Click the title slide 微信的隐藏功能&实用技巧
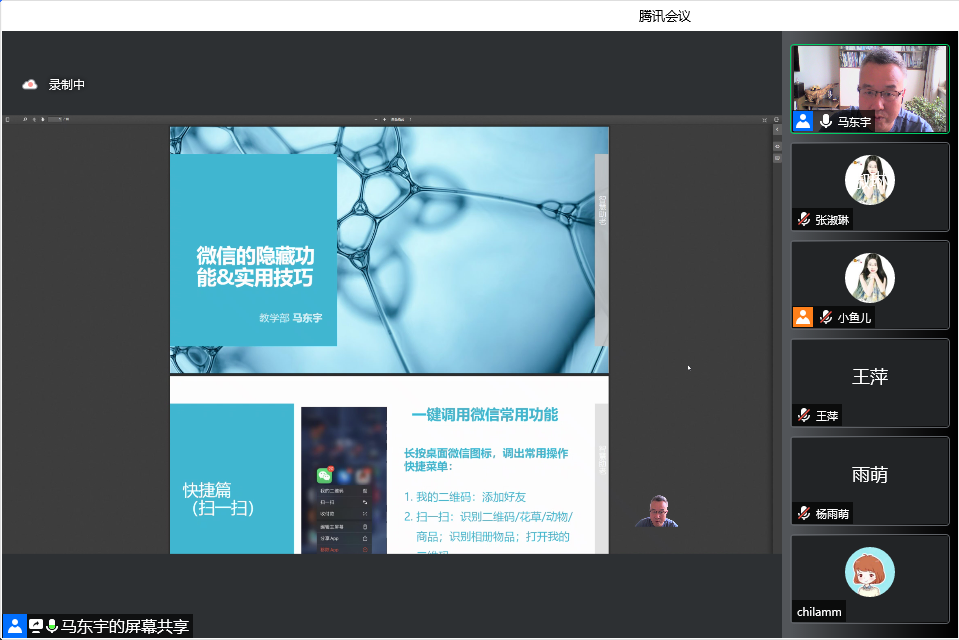The height and width of the screenshot is (640, 959). tap(255, 266)
